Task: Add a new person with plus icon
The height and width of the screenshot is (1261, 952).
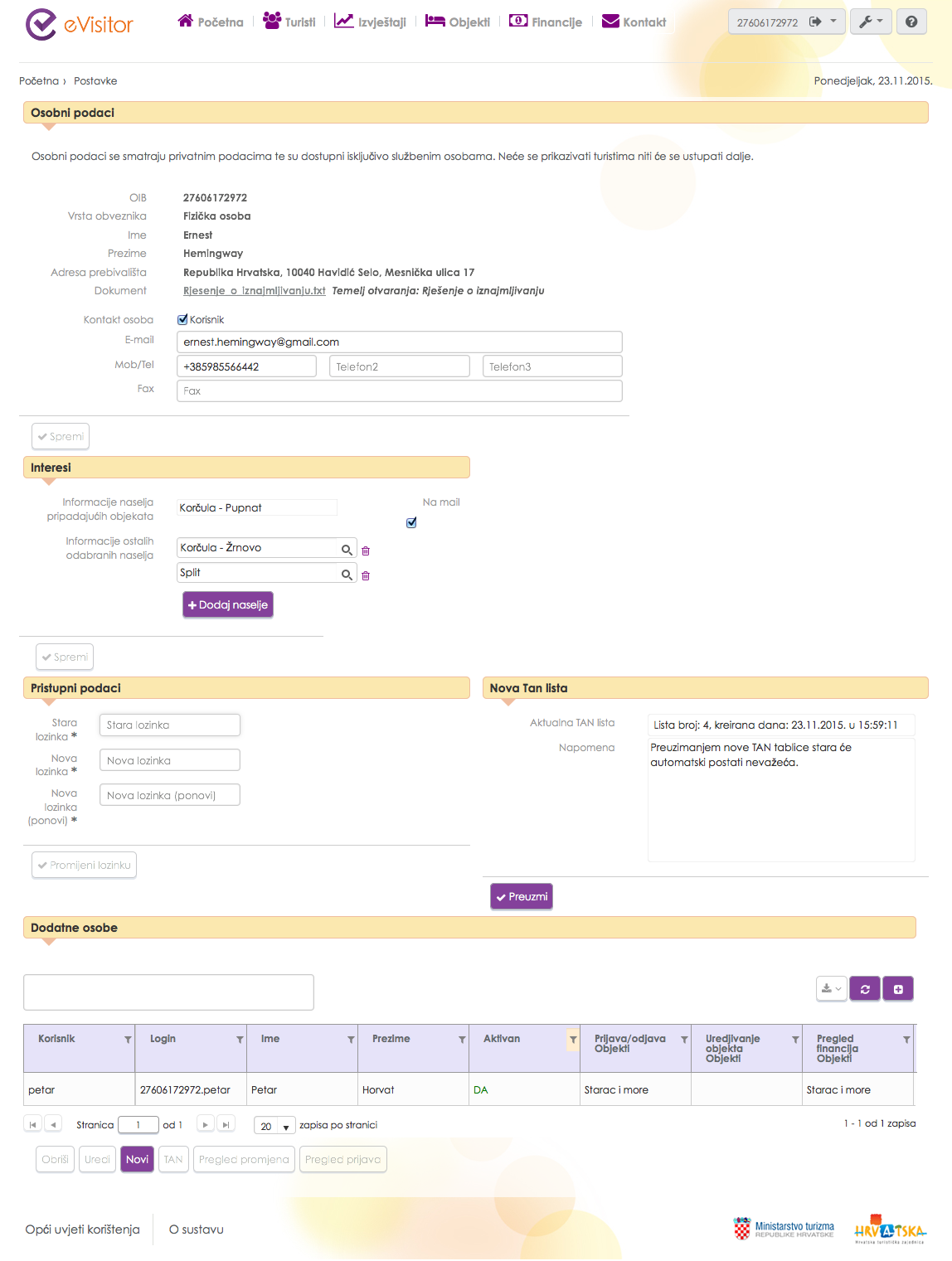Action: (x=898, y=989)
